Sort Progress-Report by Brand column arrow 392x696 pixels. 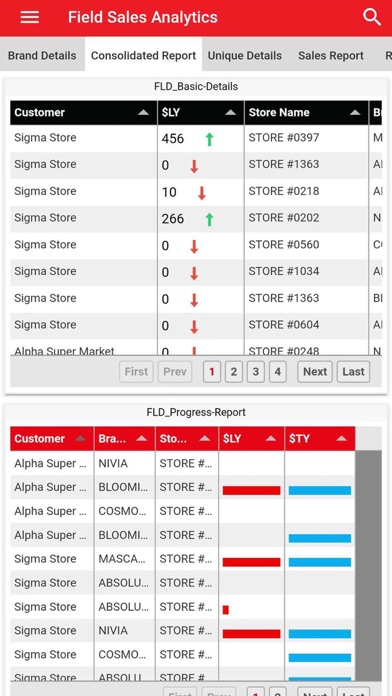[141, 439]
